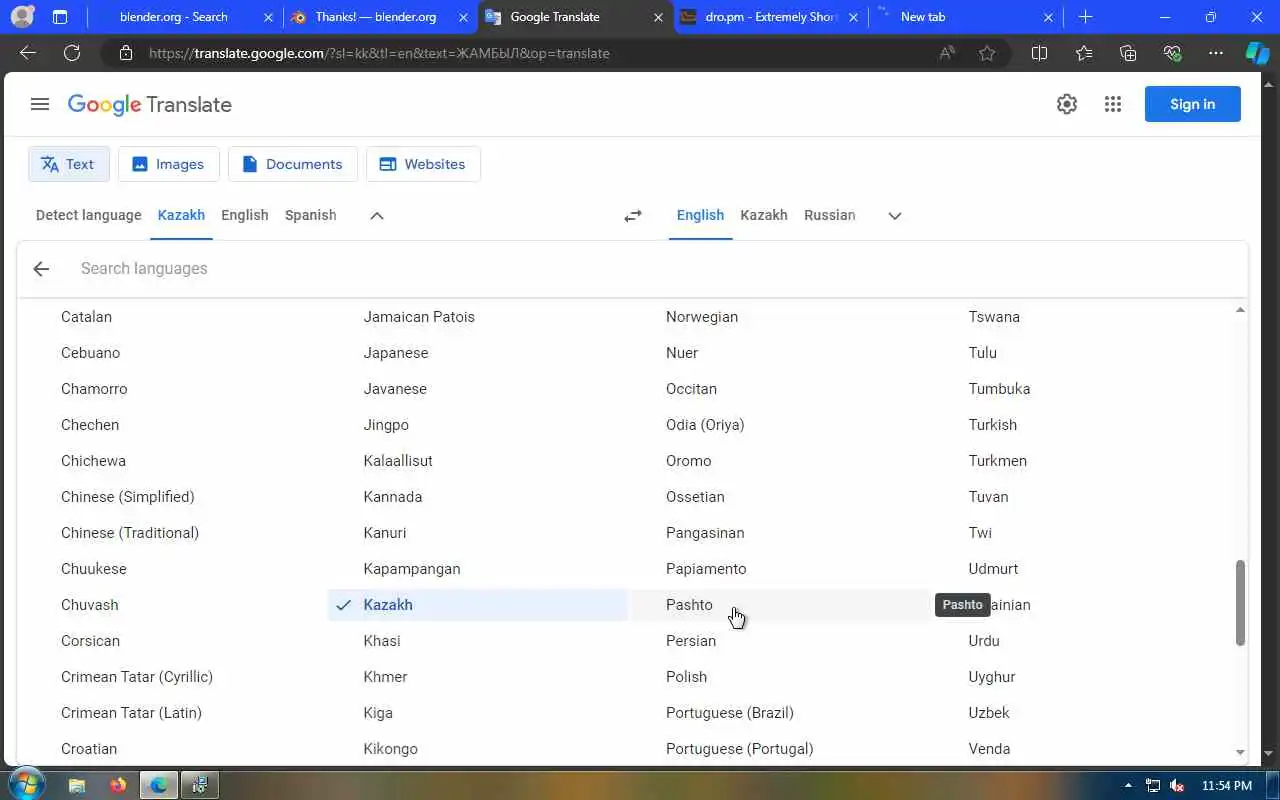
Task: Launch Firefox from taskbar
Action: click(118, 785)
